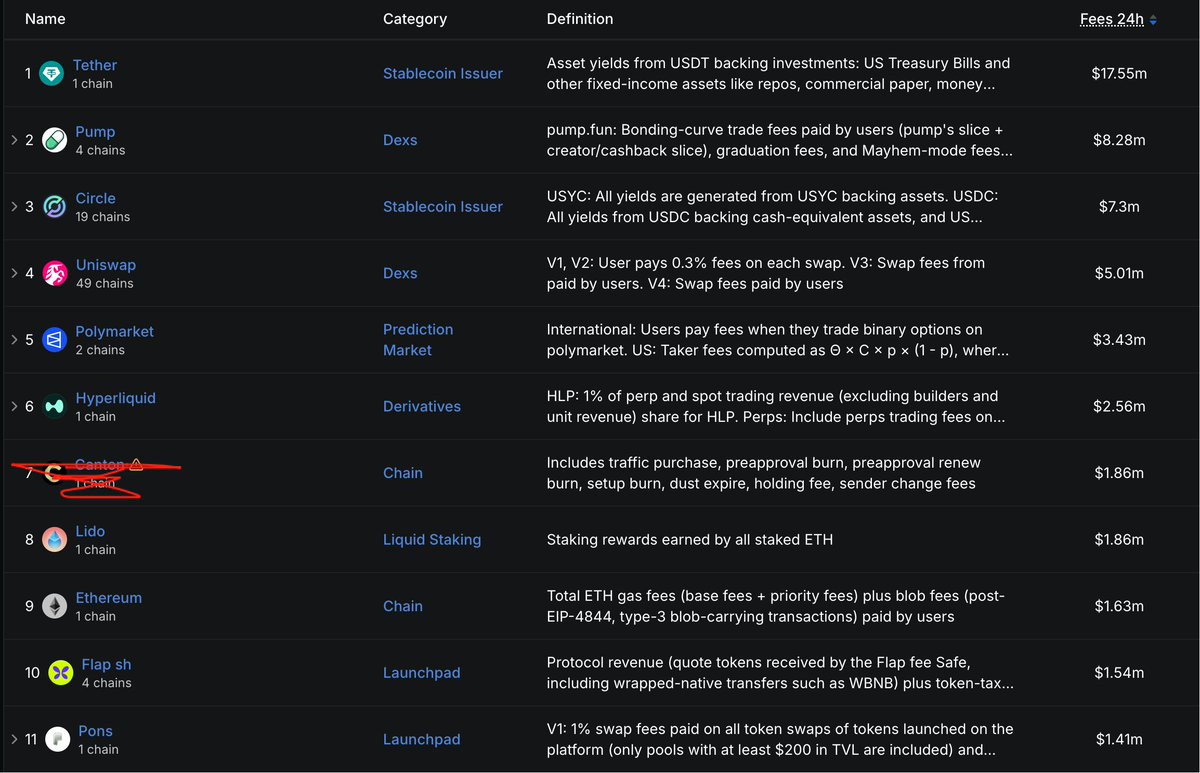1200x773 pixels.
Task: Open the Tether protocol link
Action: tap(95, 65)
